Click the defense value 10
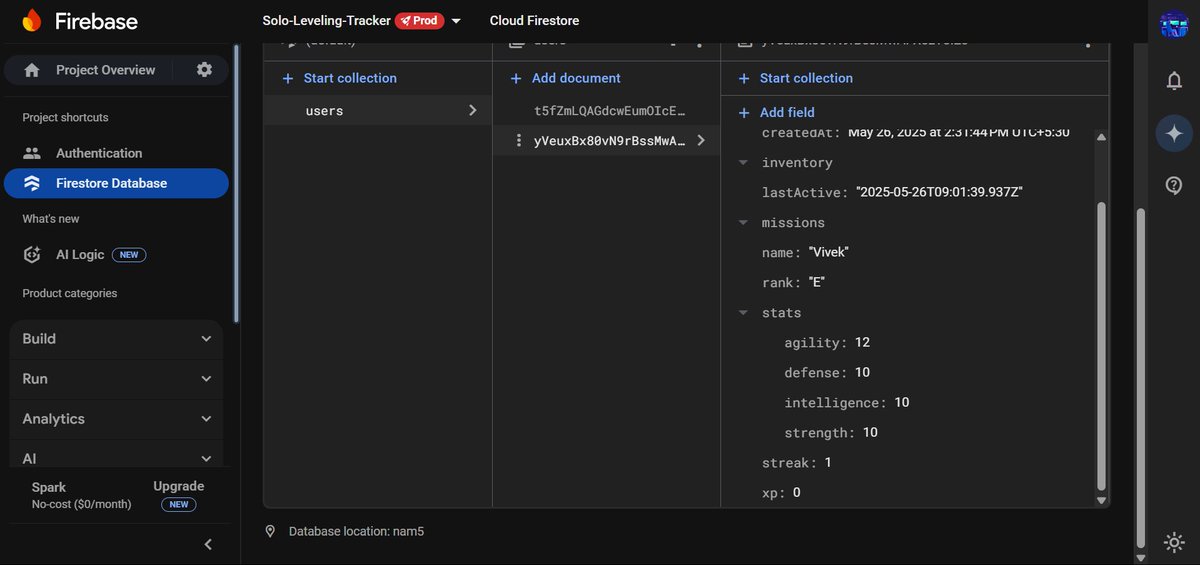This screenshot has height=565, width=1200. [862, 373]
